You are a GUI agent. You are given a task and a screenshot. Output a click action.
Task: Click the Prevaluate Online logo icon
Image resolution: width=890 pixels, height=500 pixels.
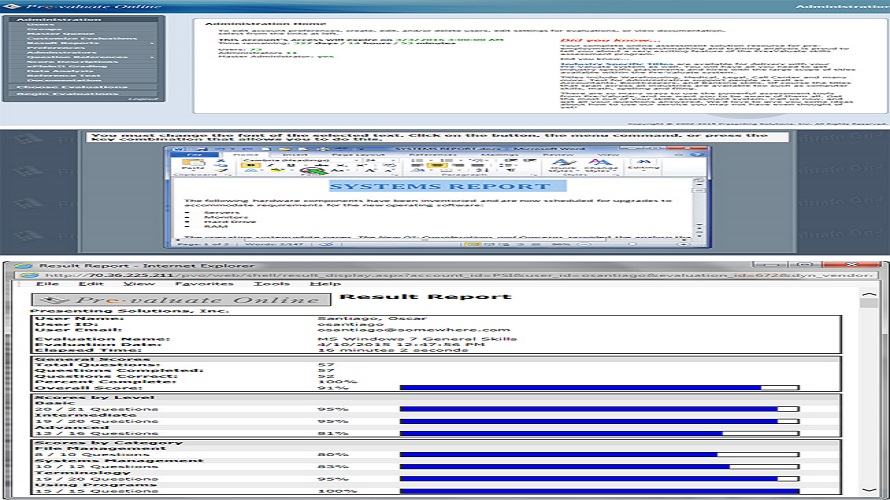(x=12, y=6)
